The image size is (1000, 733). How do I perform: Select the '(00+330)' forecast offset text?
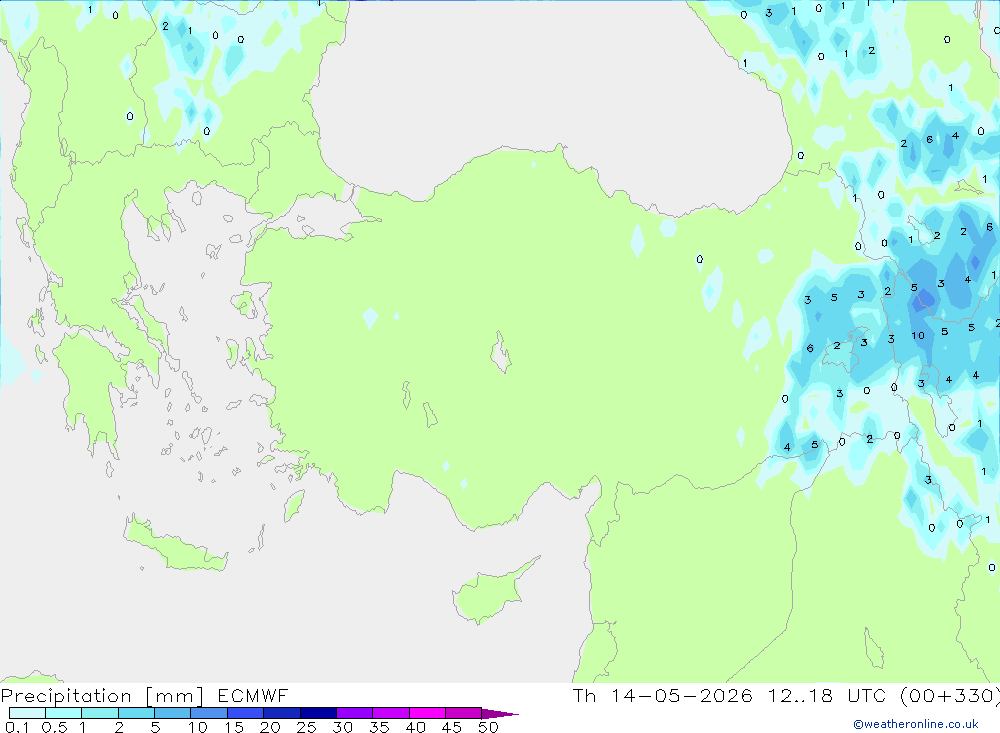pyautogui.click(x=950, y=695)
